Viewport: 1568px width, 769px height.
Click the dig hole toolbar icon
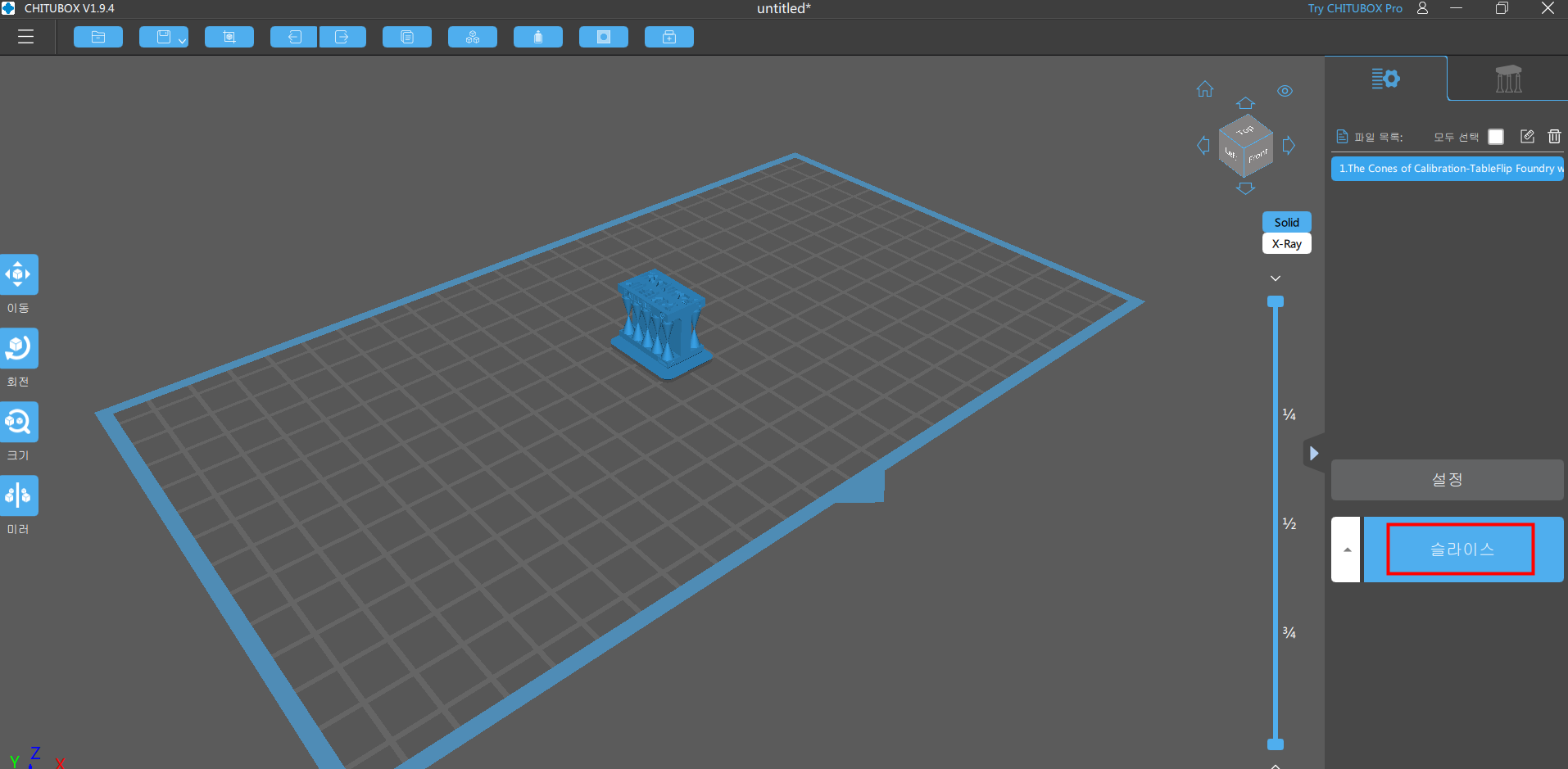point(604,37)
